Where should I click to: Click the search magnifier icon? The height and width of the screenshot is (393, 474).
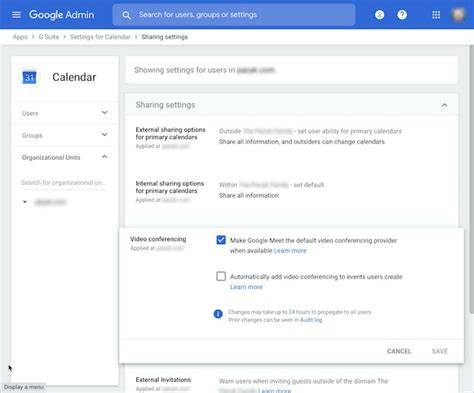click(126, 15)
